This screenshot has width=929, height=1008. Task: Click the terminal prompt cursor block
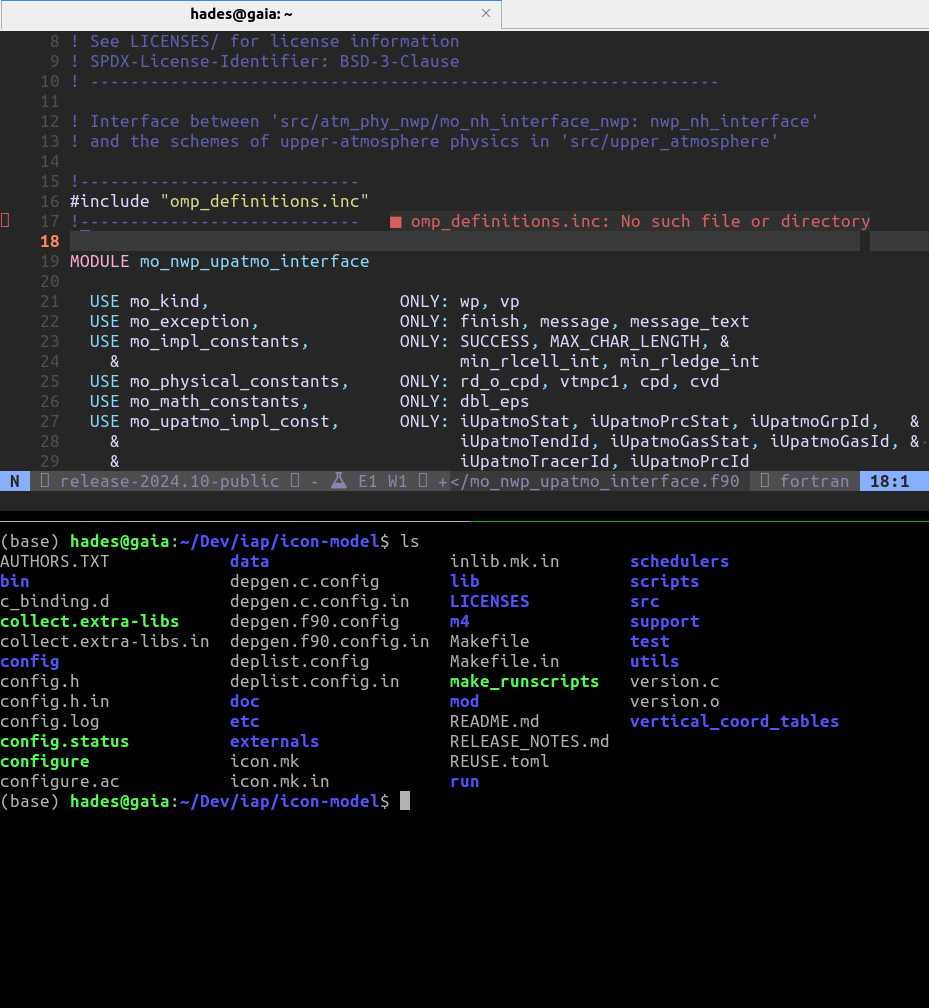405,801
